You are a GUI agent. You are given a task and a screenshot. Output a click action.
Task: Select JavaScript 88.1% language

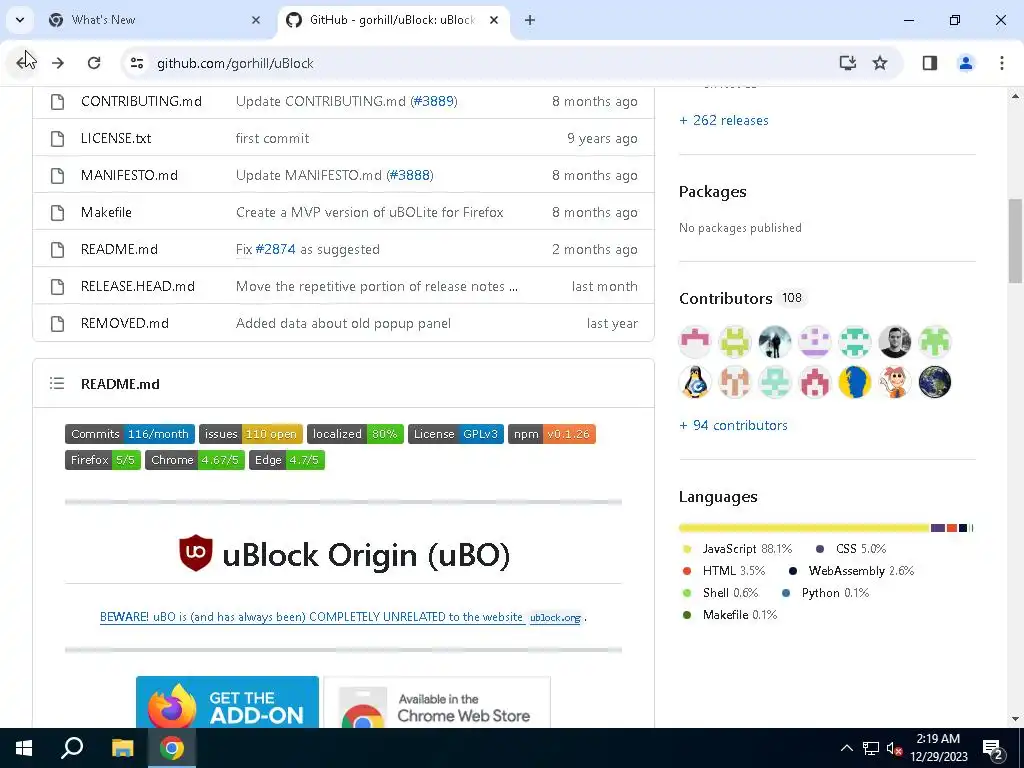coord(737,549)
